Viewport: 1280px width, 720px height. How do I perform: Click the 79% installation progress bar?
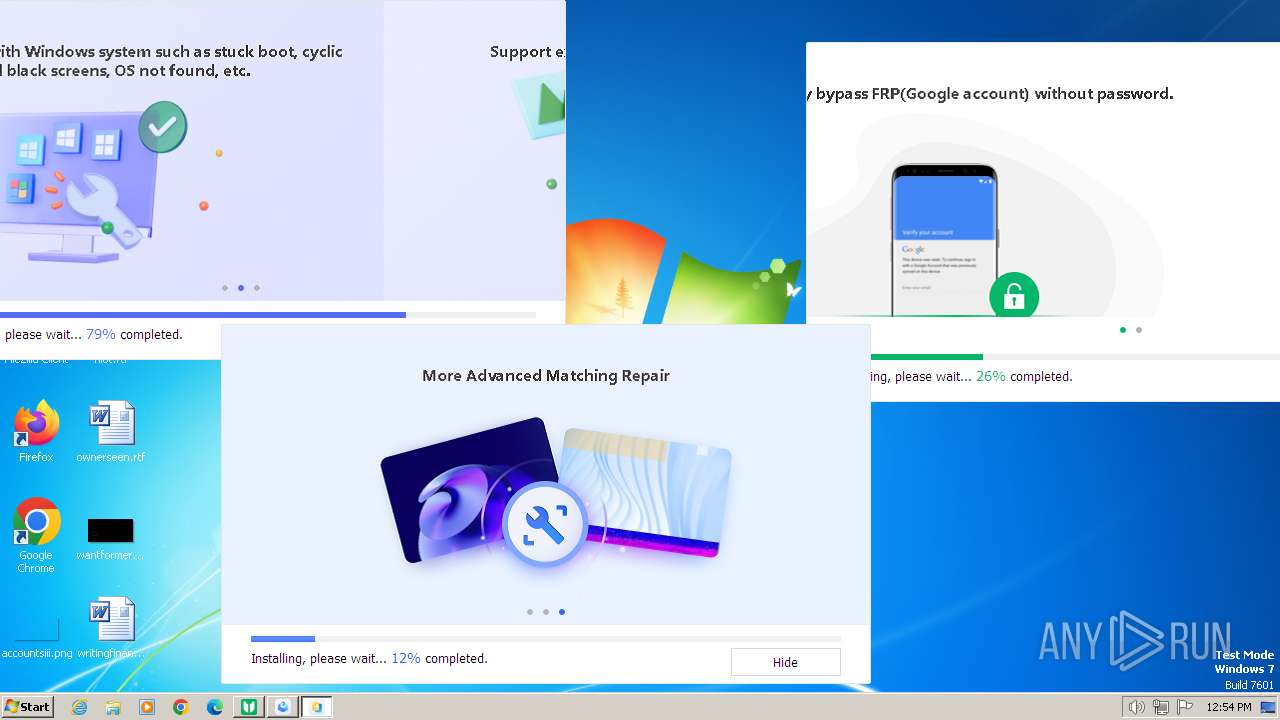pos(267,315)
